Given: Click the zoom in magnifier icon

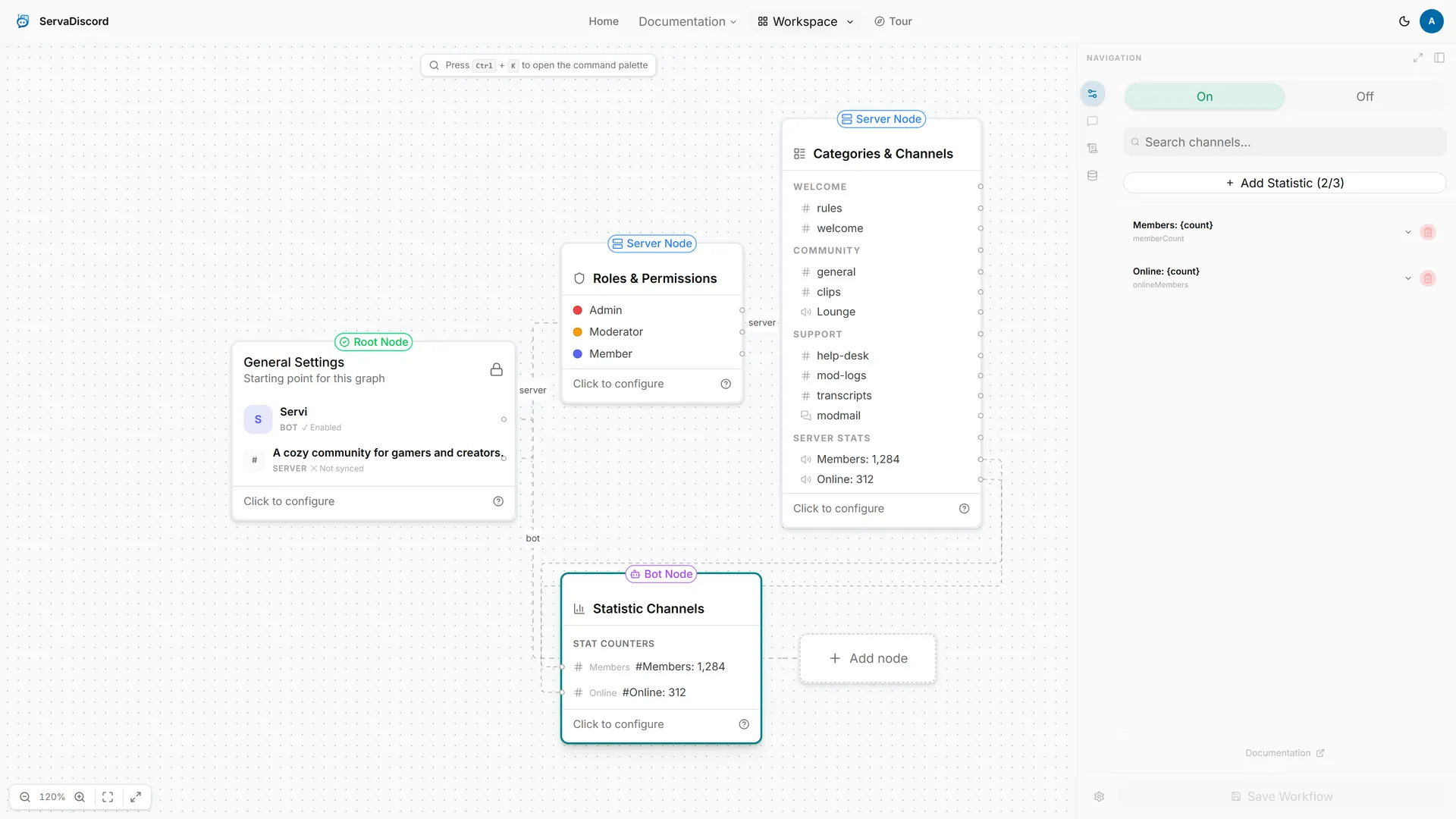Looking at the screenshot, I should (80, 797).
